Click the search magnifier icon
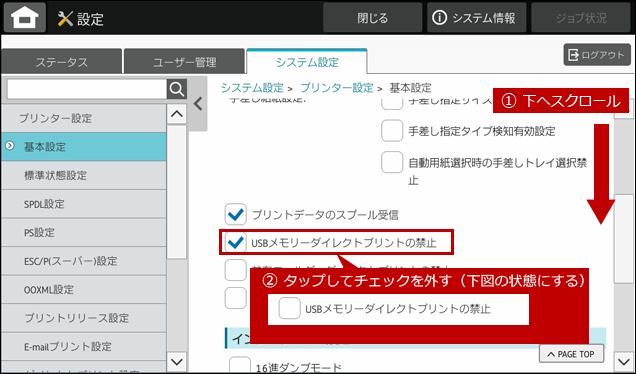This screenshot has width=636, height=374. pos(177,89)
